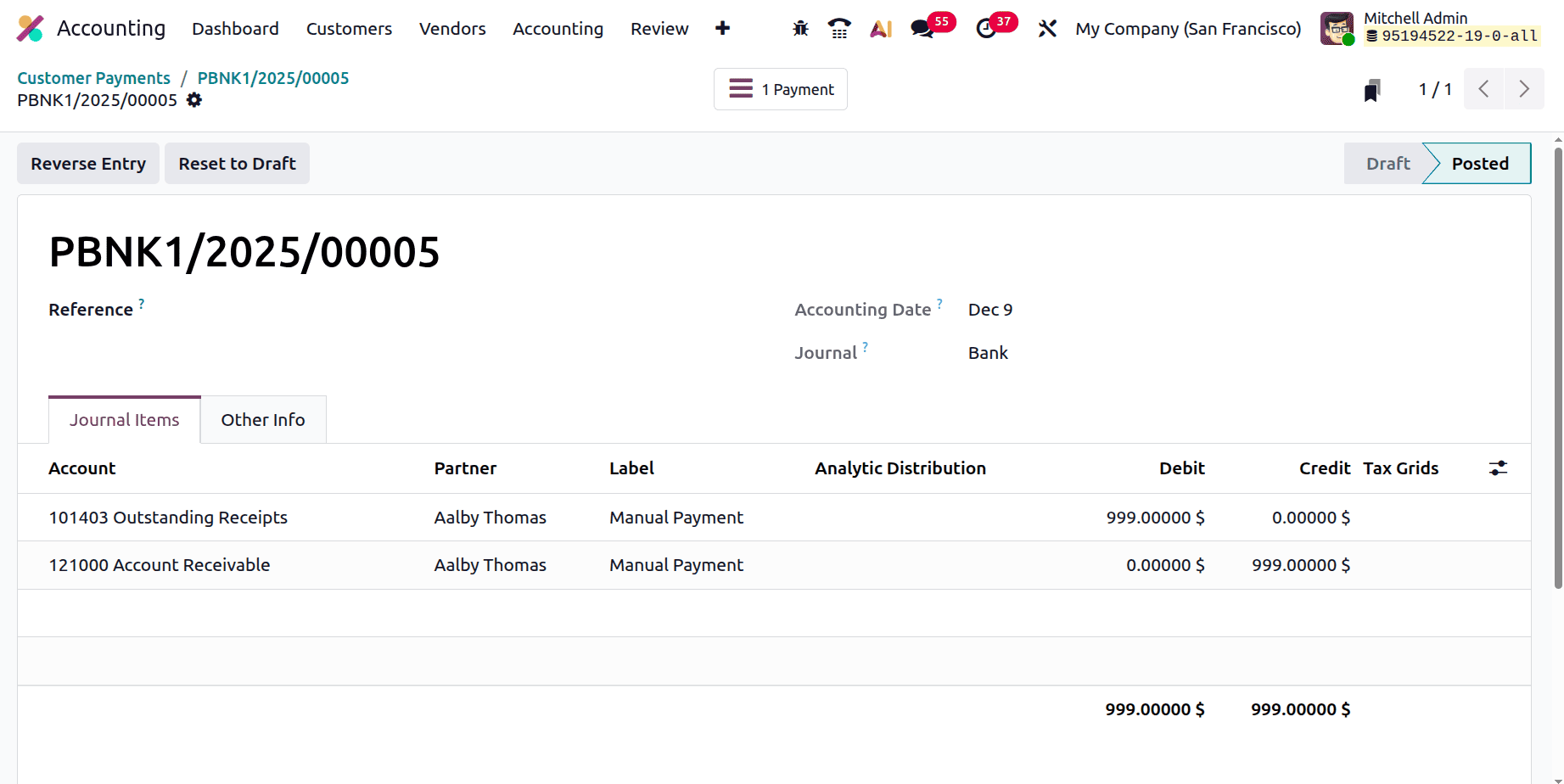Go to previous record arrow
This screenshot has width=1564, height=784.
point(1483,89)
